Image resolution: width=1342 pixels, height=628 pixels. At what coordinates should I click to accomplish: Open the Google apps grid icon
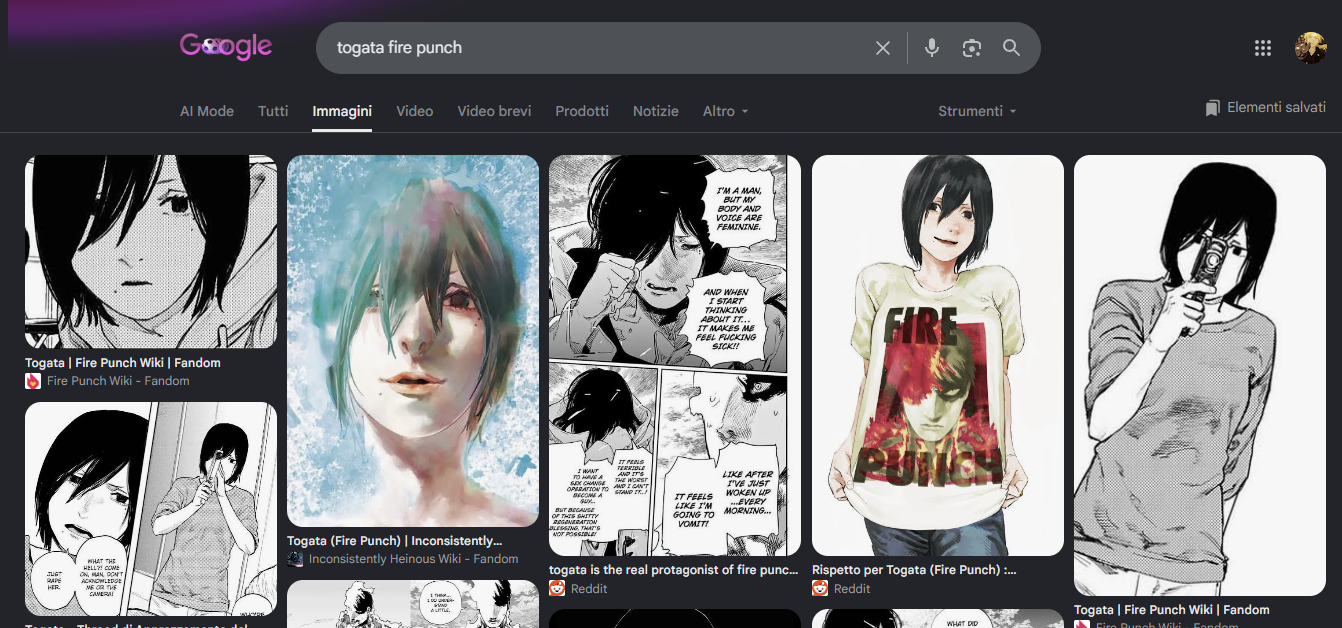(x=1263, y=48)
